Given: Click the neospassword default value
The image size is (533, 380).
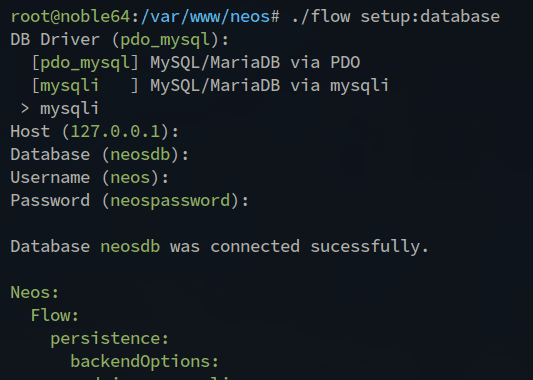Looking at the screenshot, I should [170, 201].
